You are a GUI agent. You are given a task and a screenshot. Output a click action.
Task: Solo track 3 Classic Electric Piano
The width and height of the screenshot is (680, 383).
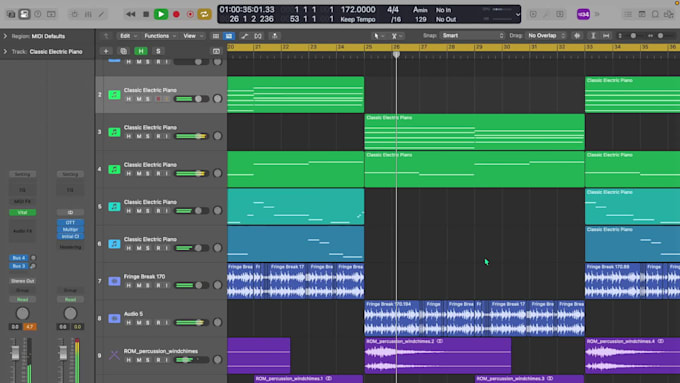point(148,136)
